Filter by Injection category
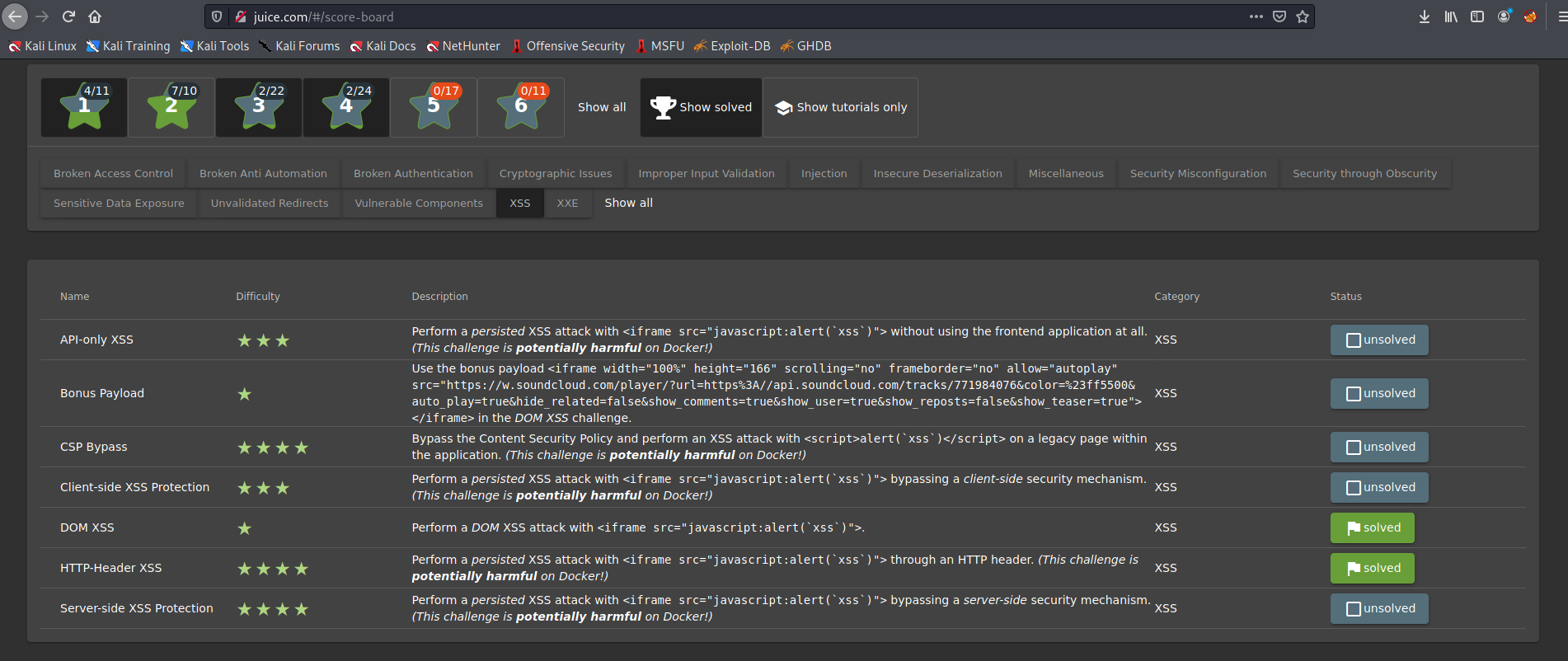1568x661 pixels. tap(824, 173)
